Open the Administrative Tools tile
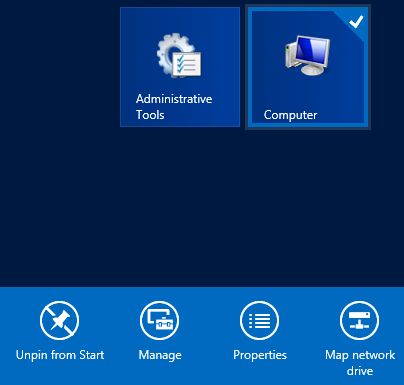Screen dimensions: 404x385 pos(180,67)
